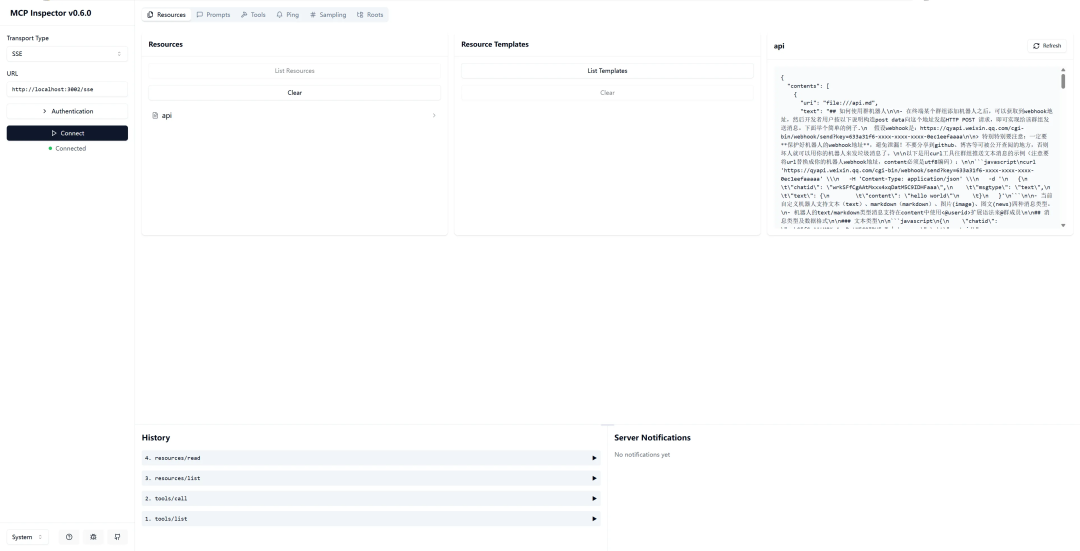Click the api JSON content scrollbar thumb
Screen dimensions: 1080x551
pyautogui.click(x=1063, y=81)
